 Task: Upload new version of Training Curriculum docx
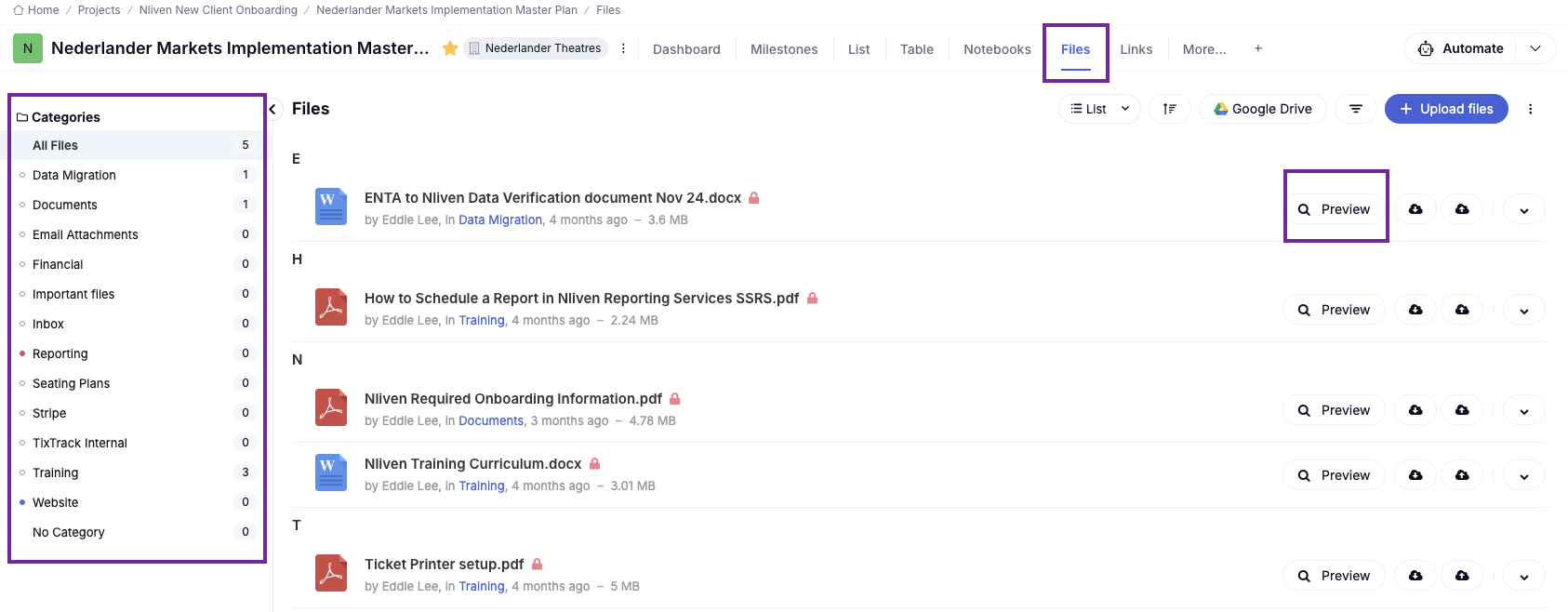tap(1462, 475)
